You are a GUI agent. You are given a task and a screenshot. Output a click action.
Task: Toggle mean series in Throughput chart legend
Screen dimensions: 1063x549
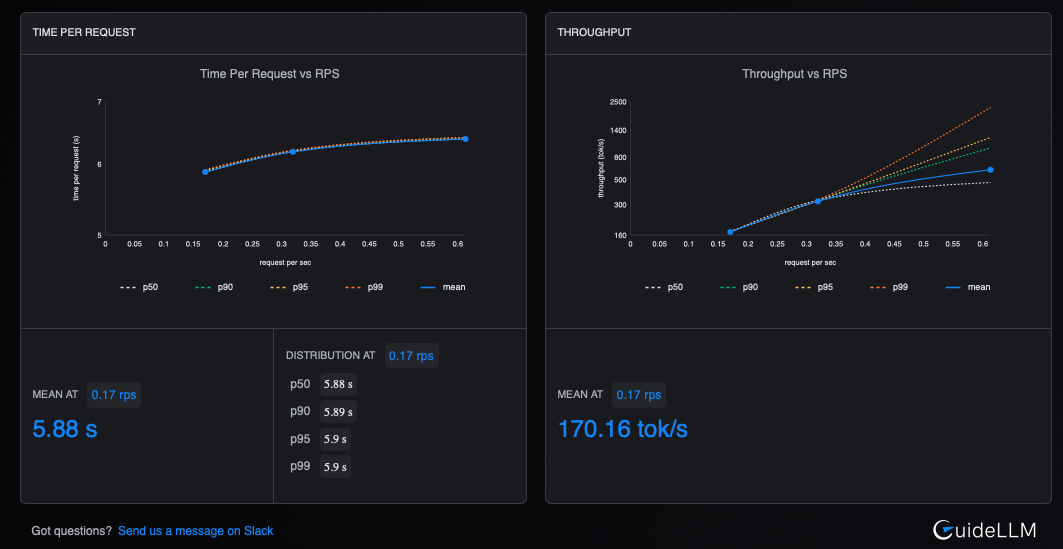967,287
